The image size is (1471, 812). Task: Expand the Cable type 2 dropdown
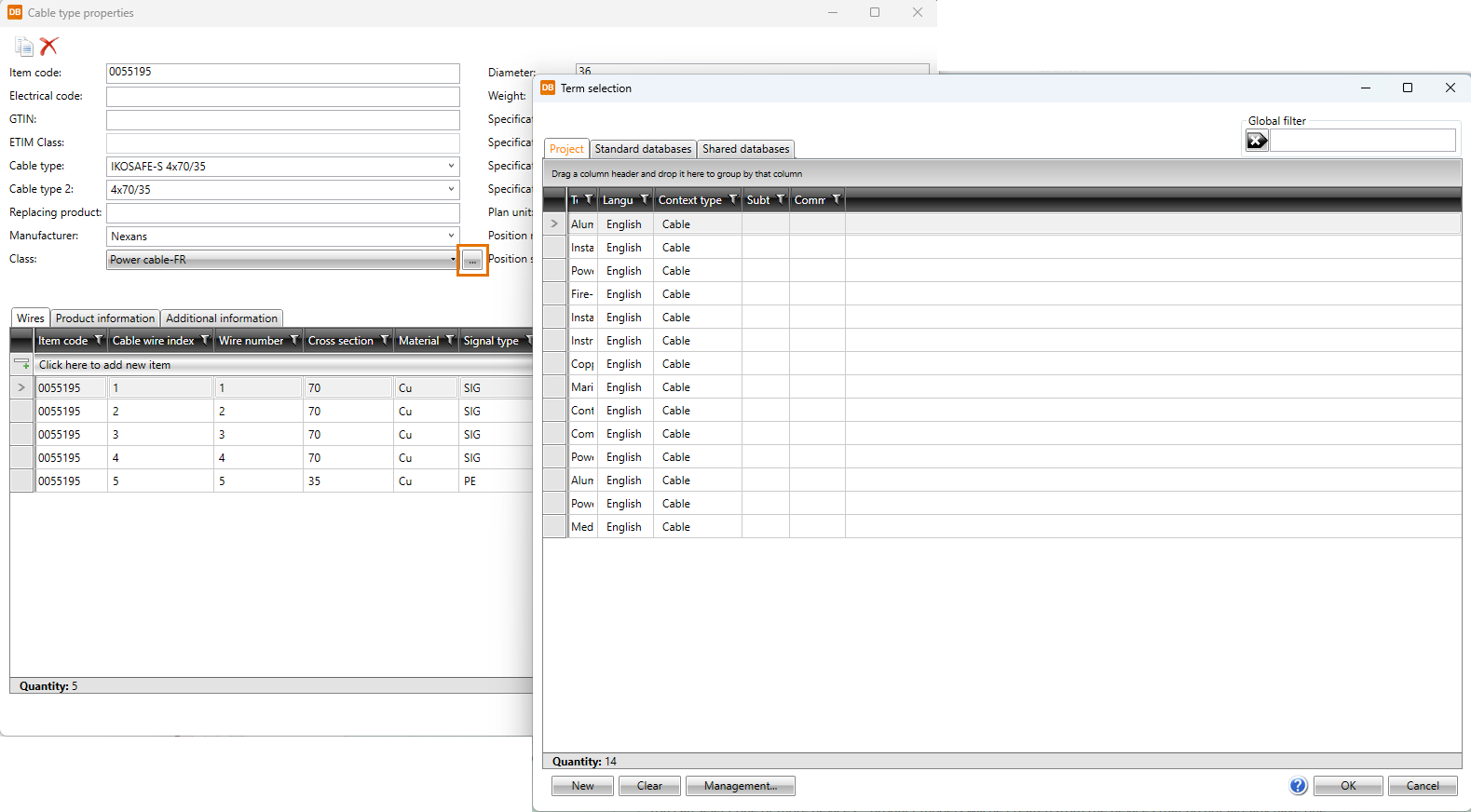pyautogui.click(x=451, y=189)
